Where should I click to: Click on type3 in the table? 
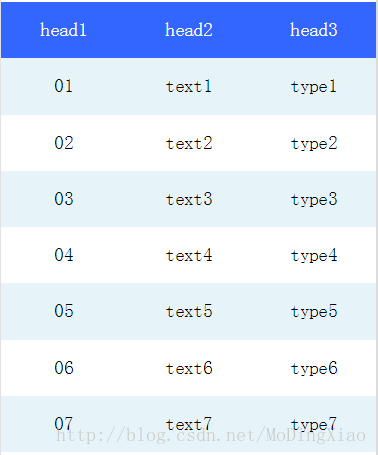click(x=314, y=200)
